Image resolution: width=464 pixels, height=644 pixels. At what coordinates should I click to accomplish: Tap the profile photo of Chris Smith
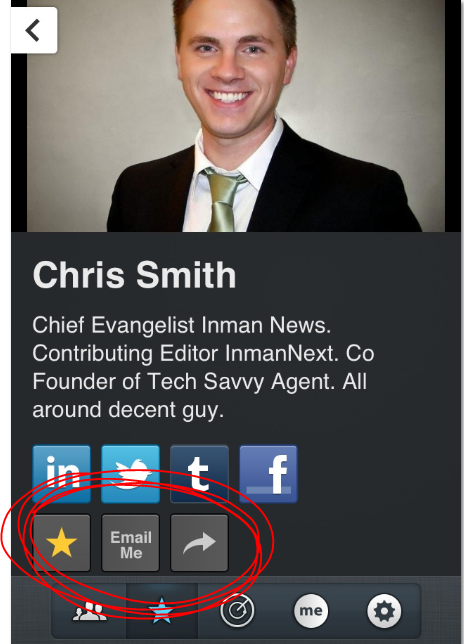(236, 116)
